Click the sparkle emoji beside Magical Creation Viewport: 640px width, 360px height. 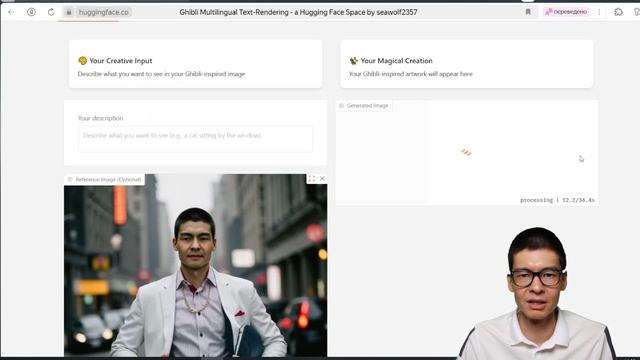pyautogui.click(x=353, y=61)
